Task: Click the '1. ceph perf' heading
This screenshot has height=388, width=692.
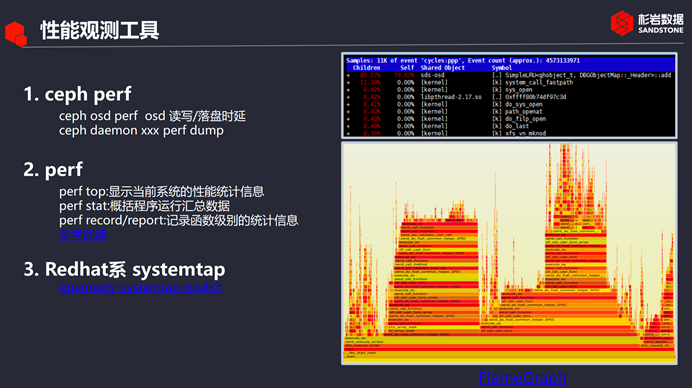Action: (x=77, y=94)
